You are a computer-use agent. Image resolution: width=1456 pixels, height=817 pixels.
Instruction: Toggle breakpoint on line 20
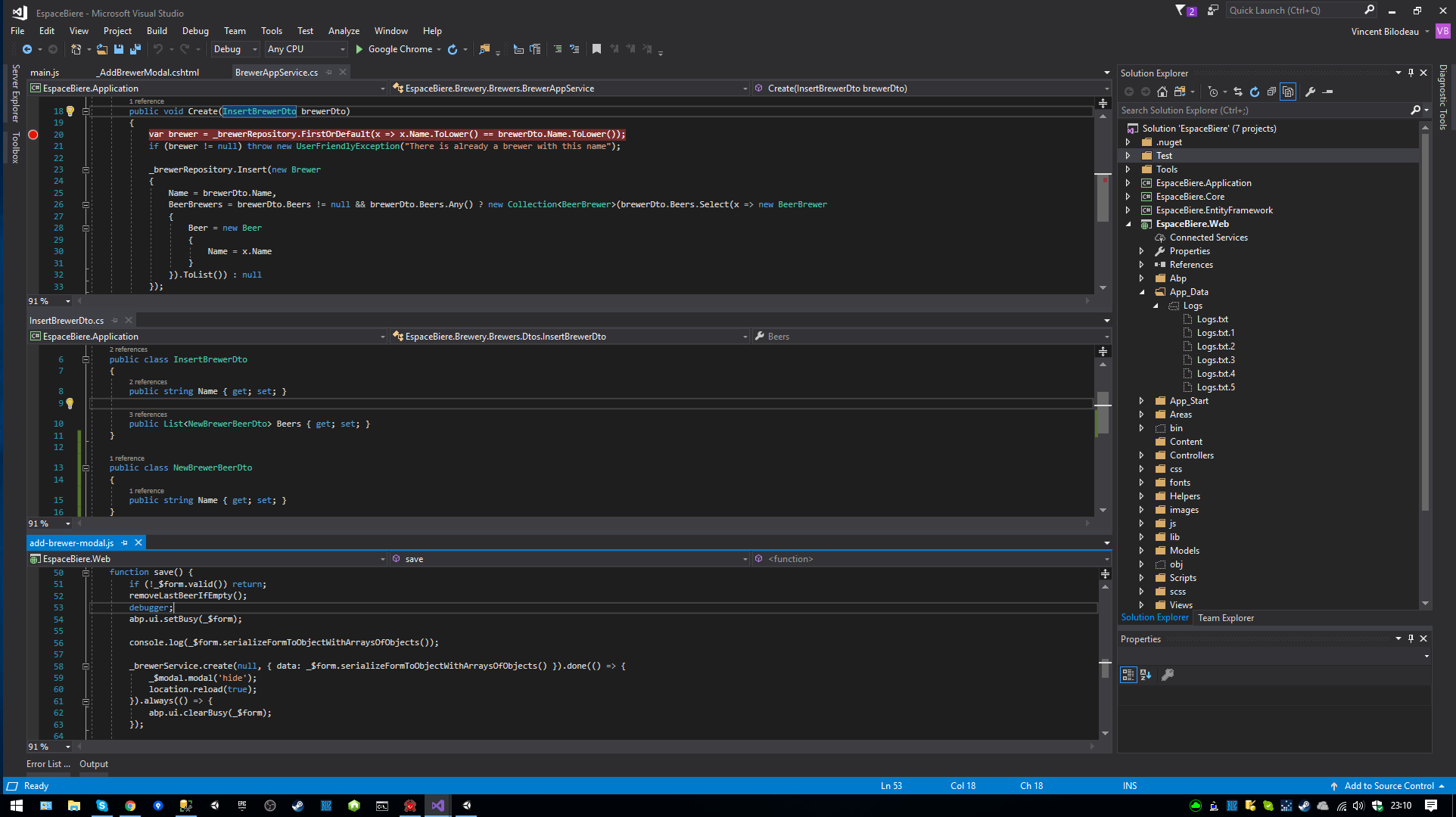pyautogui.click(x=33, y=135)
